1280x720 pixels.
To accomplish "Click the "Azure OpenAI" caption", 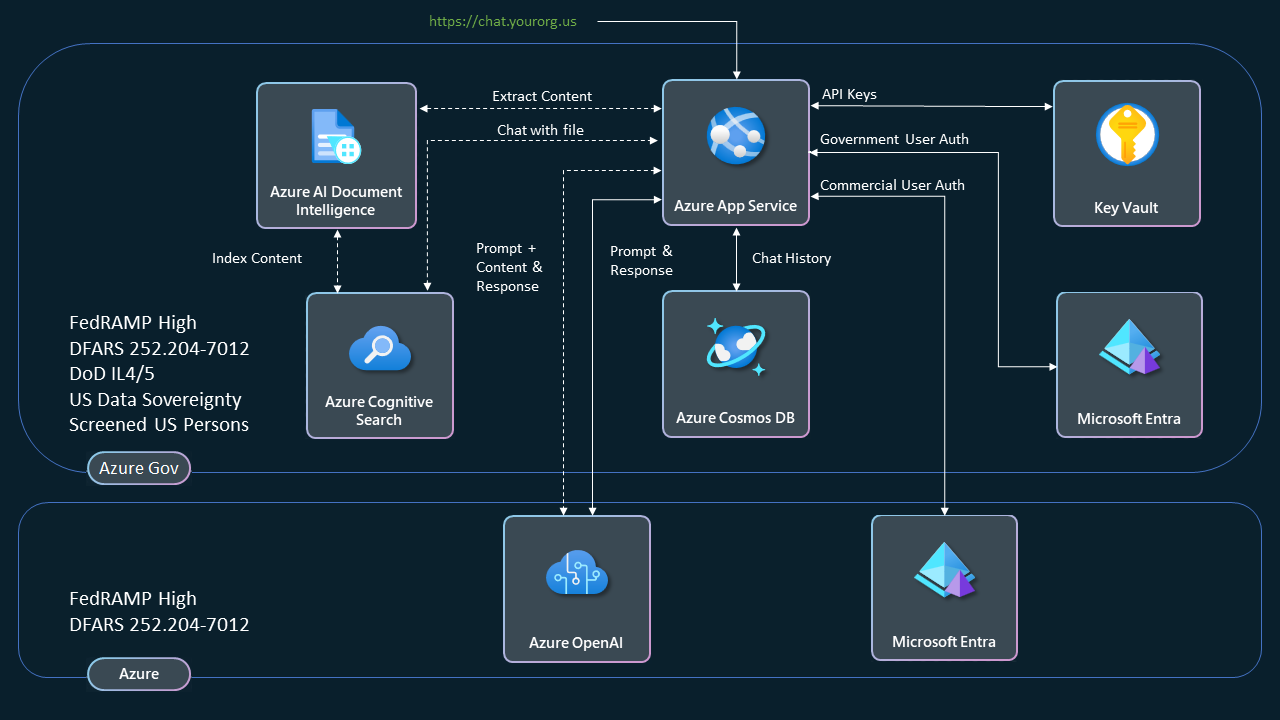I will (x=576, y=643).
